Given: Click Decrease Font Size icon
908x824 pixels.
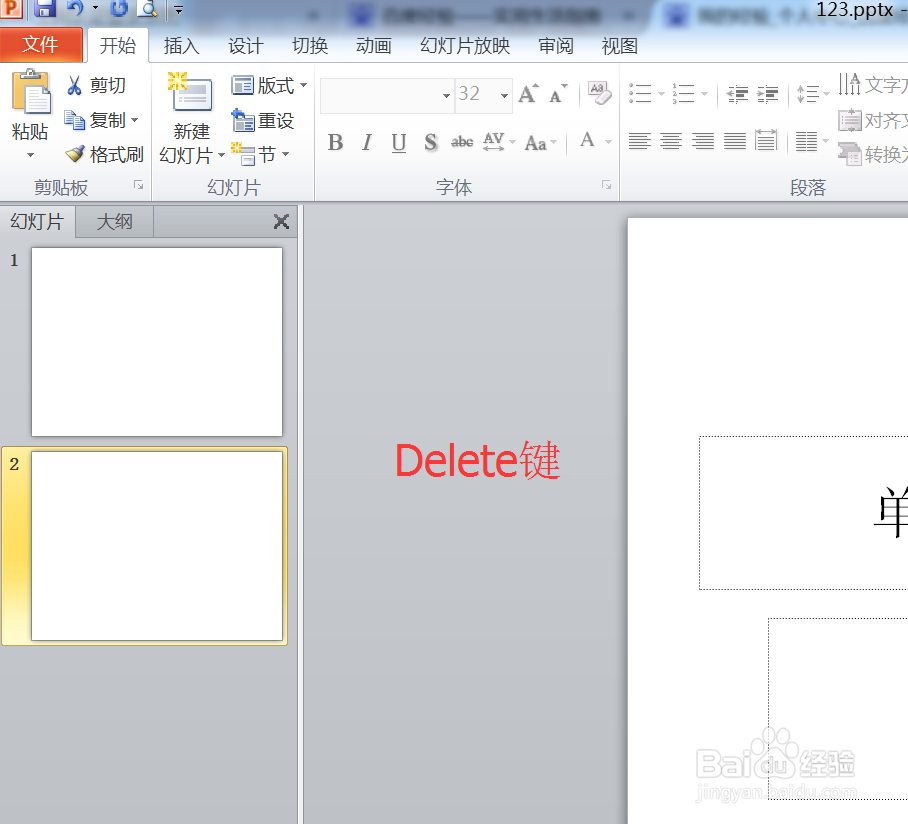Looking at the screenshot, I should coord(558,93).
